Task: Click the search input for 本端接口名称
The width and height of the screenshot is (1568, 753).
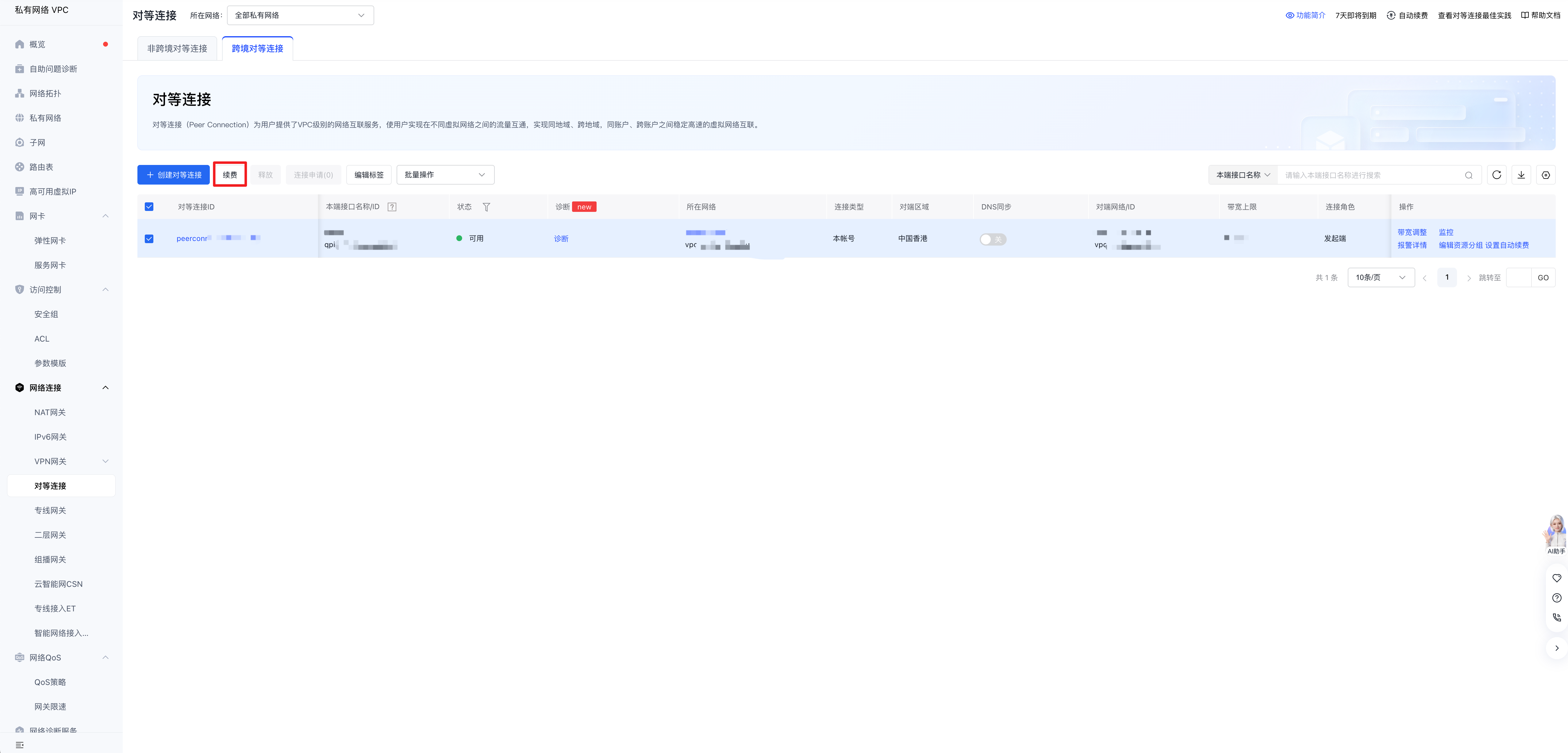Action: click(x=1372, y=175)
